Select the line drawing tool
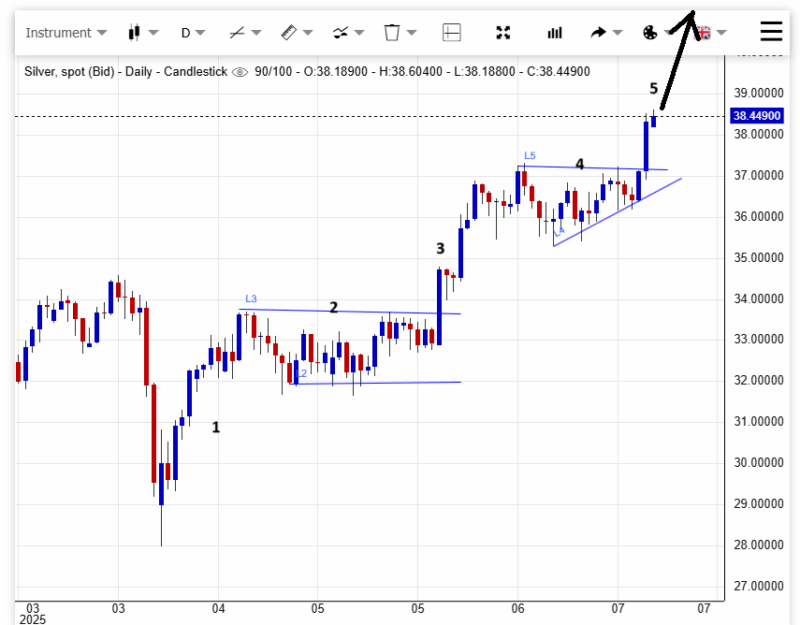800x625 pixels. pyautogui.click(x=243, y=32)
